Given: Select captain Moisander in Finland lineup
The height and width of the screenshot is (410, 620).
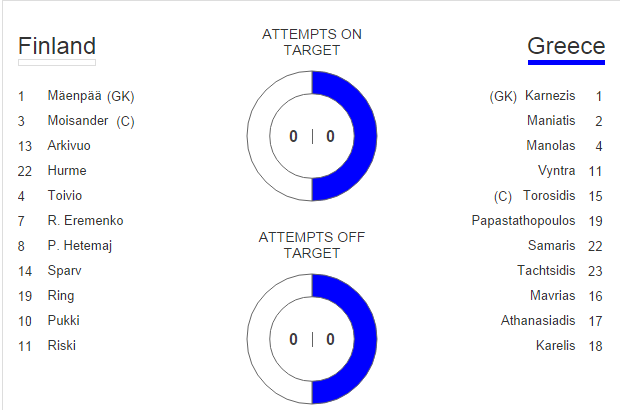Looking at the screenshot, I should (76, 121).
